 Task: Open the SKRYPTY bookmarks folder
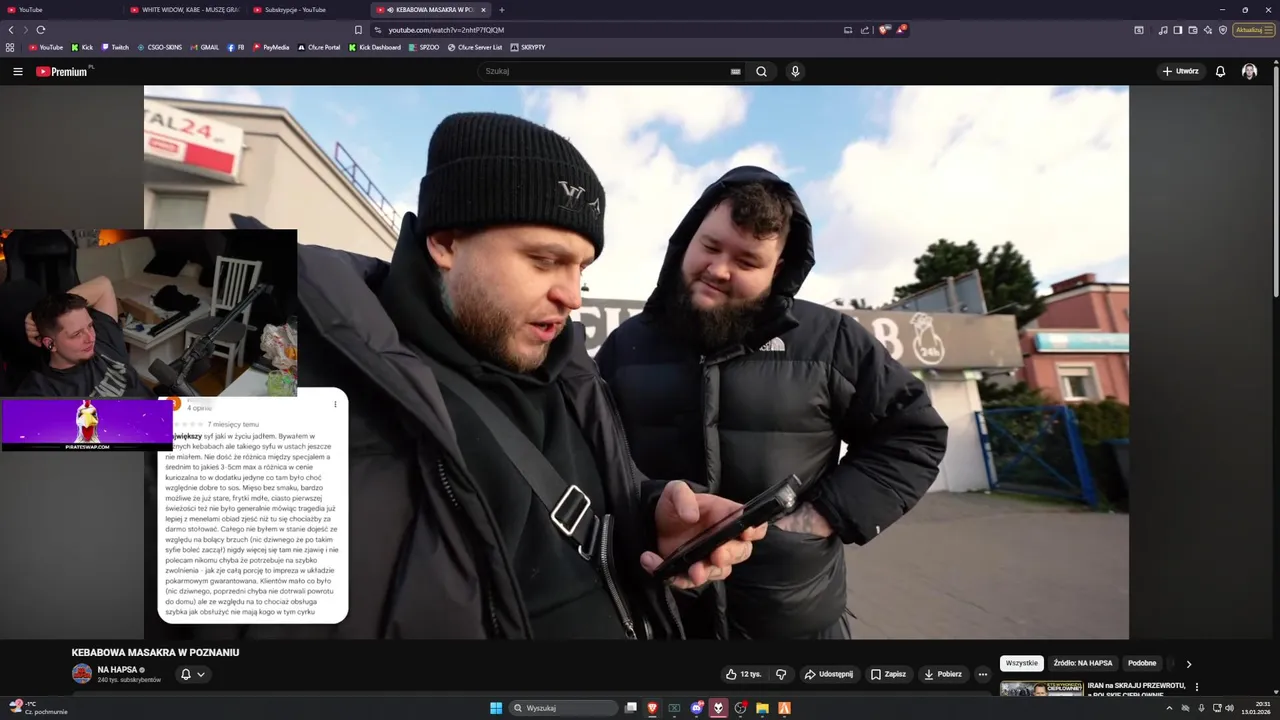click(528, 47)
